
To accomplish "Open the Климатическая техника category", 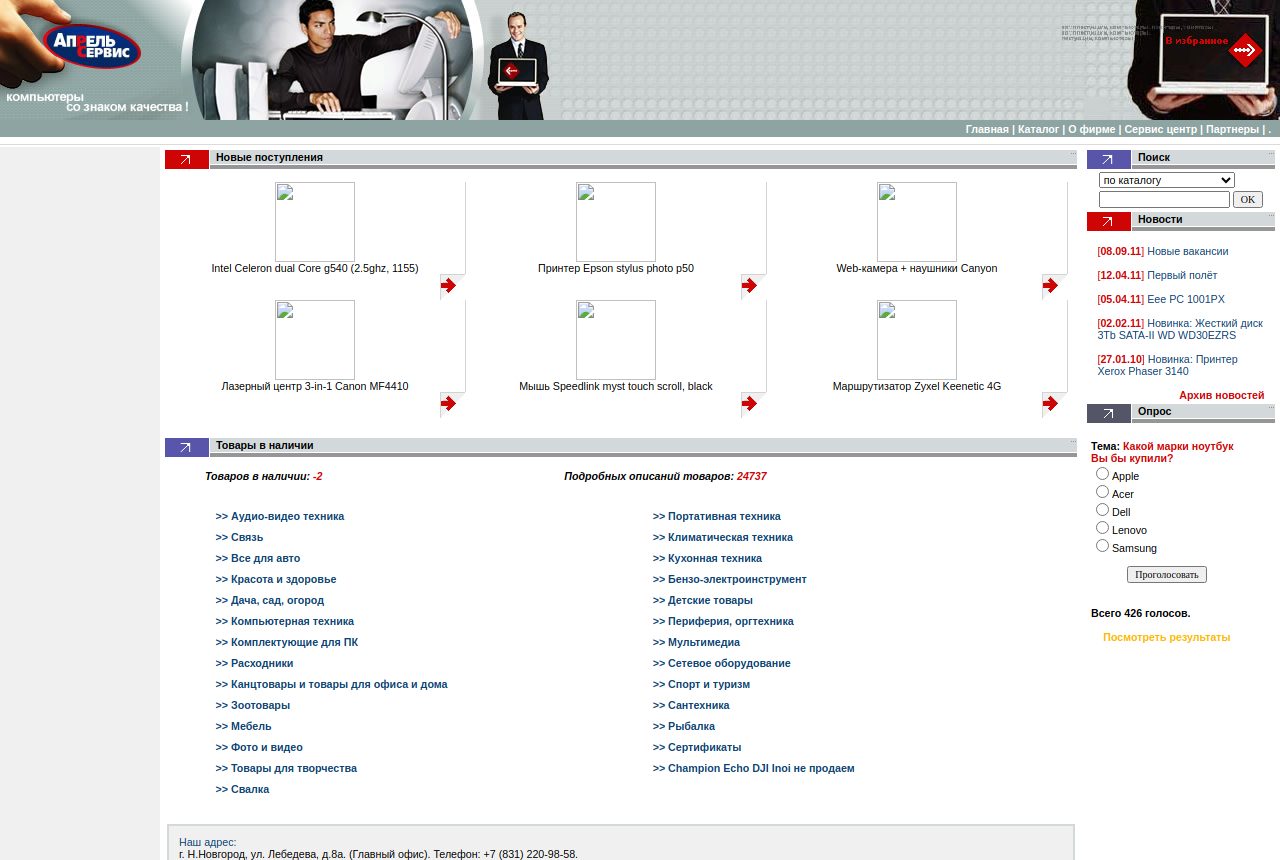I will tap(723, 537).
